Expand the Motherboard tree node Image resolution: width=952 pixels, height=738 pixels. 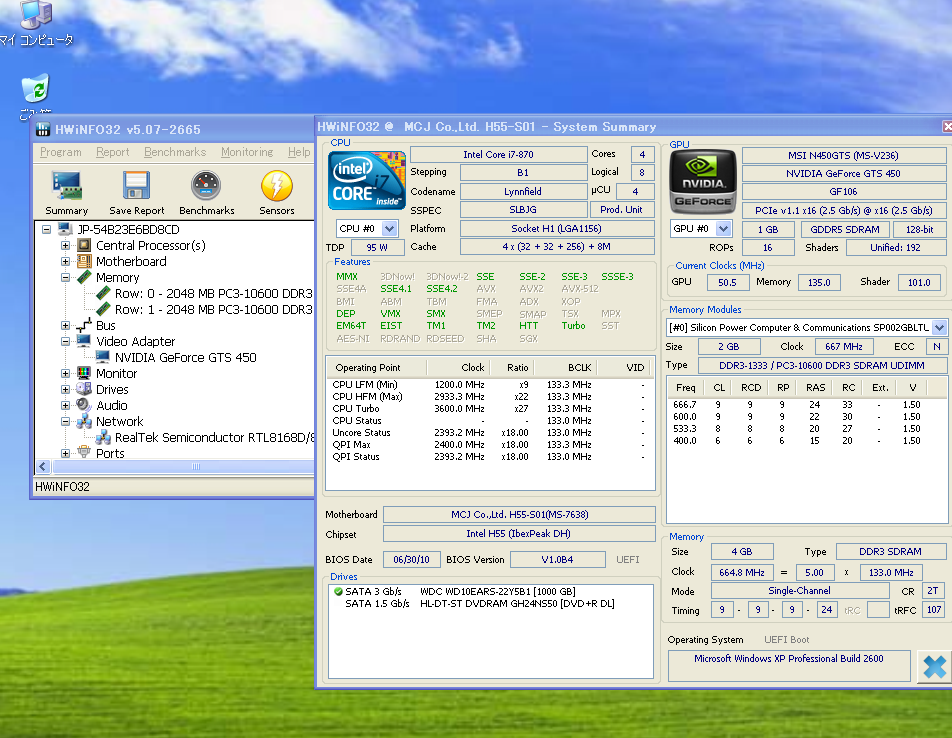[x=66, y=262]
